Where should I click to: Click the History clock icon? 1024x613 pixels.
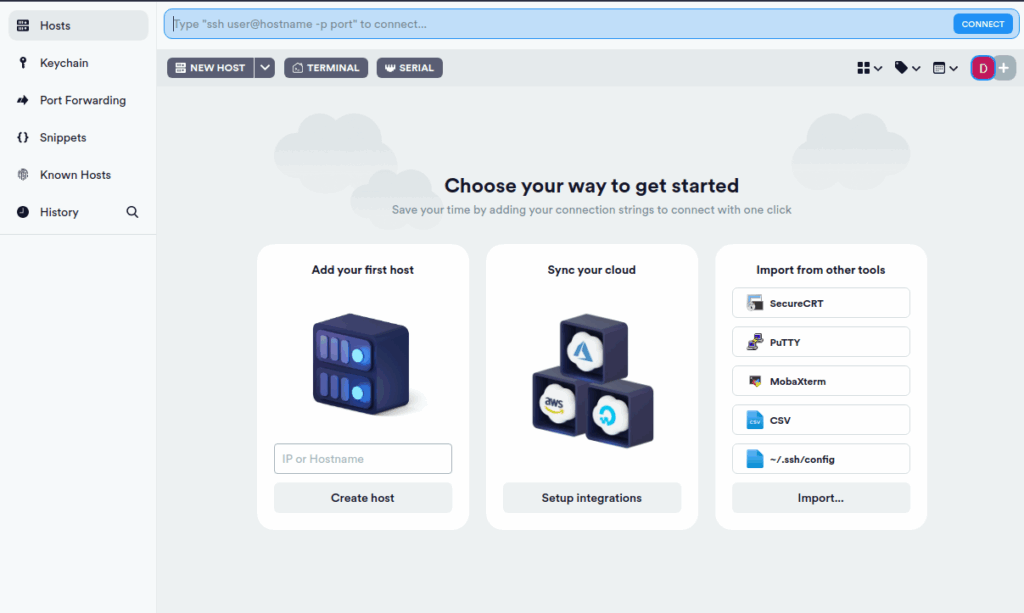[23, 212]
